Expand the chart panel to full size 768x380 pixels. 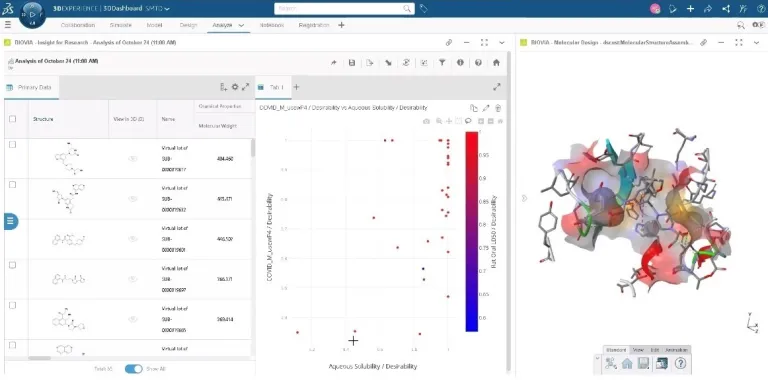[497, 87]
